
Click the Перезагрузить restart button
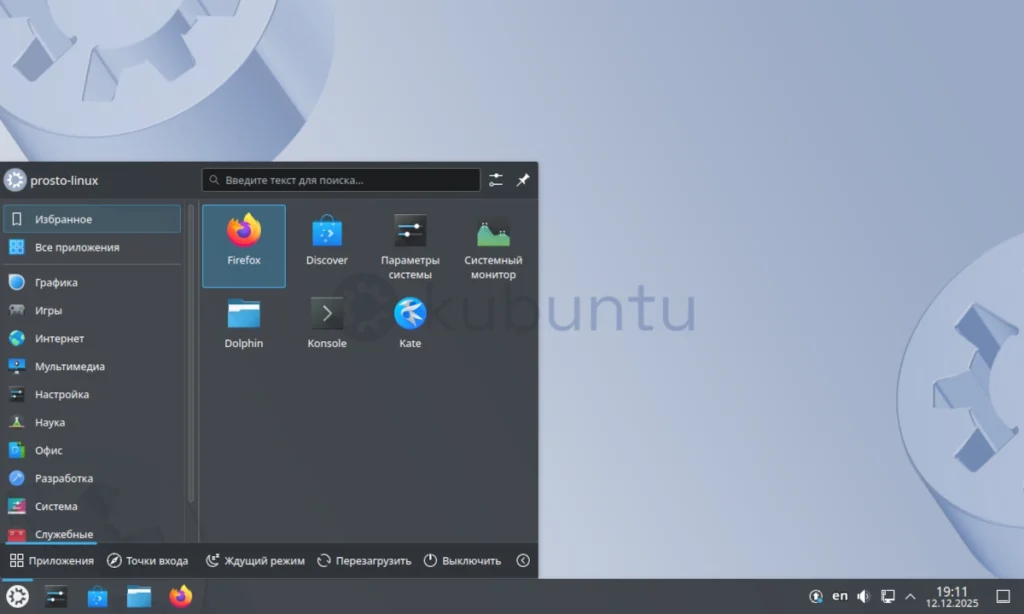tap(364, 560)
